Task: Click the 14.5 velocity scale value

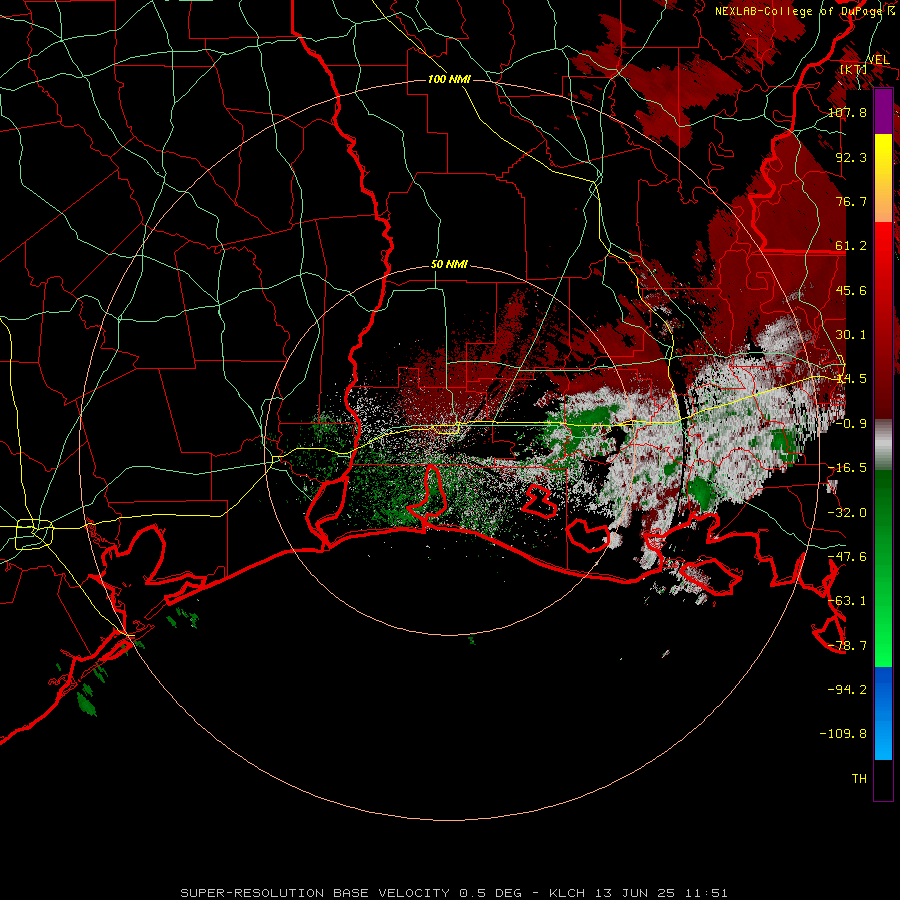Action: [851, 379]
